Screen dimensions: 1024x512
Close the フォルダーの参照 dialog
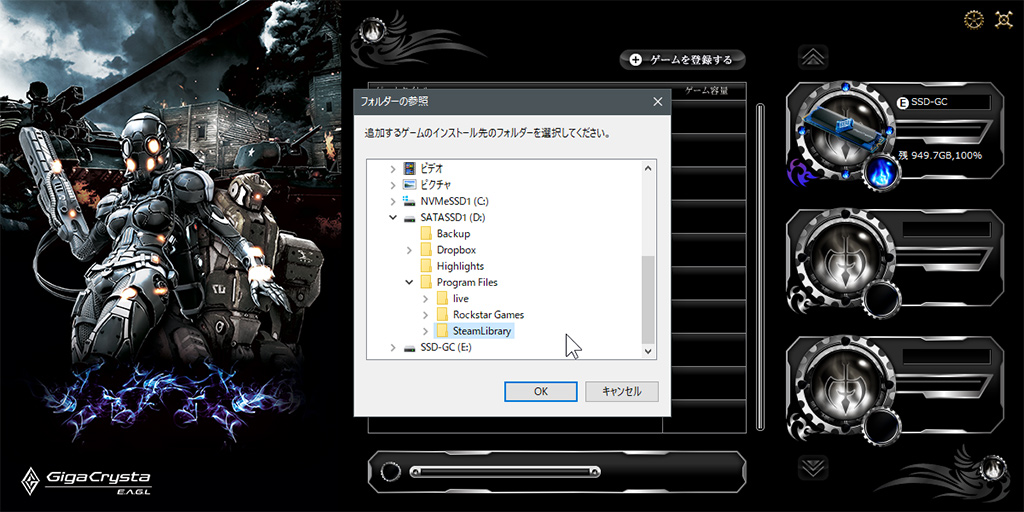657,102
